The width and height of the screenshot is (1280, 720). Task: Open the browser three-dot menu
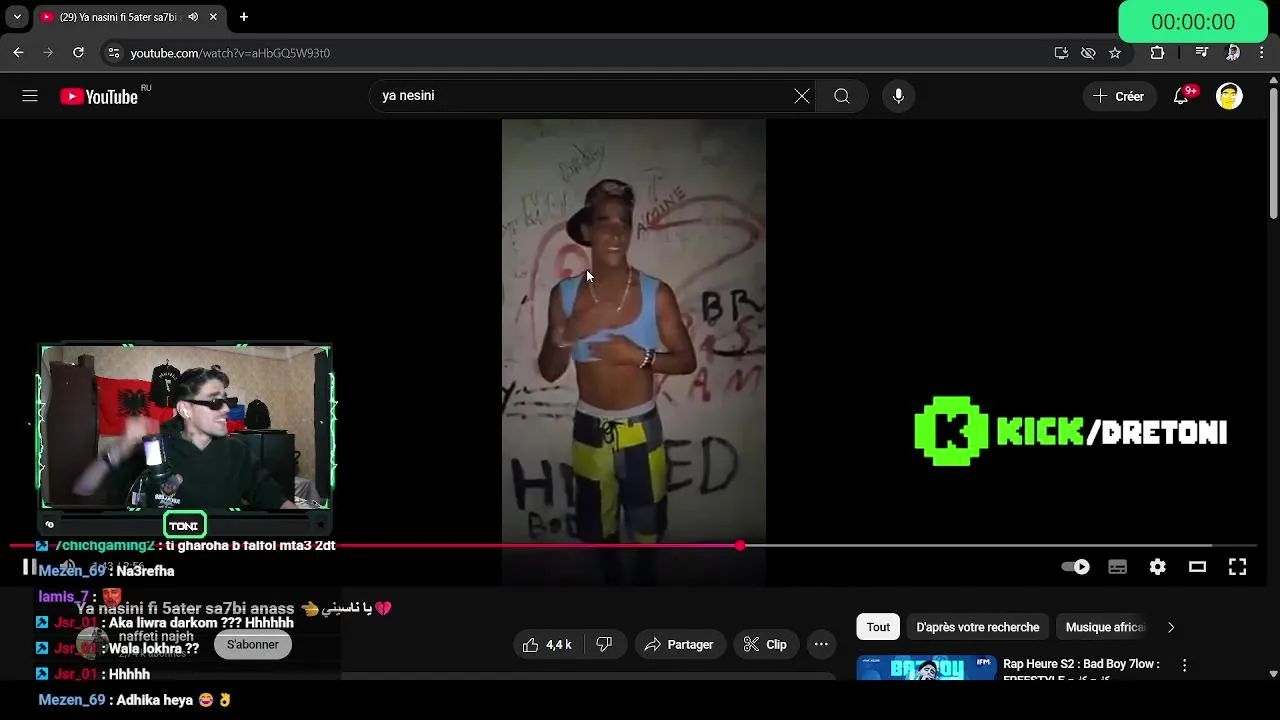(1262, 53)
